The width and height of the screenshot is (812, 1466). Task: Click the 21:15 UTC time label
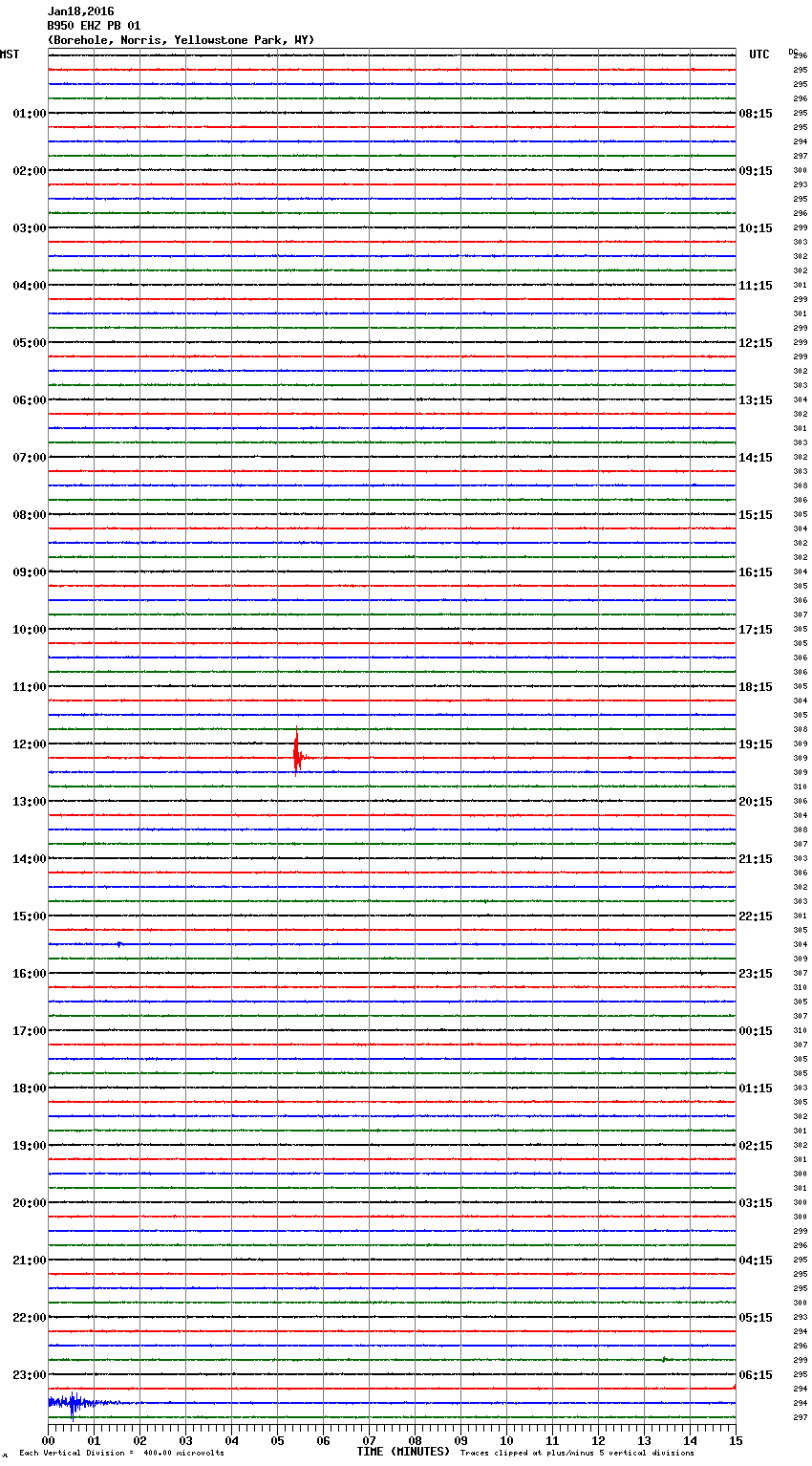(756, 859)
